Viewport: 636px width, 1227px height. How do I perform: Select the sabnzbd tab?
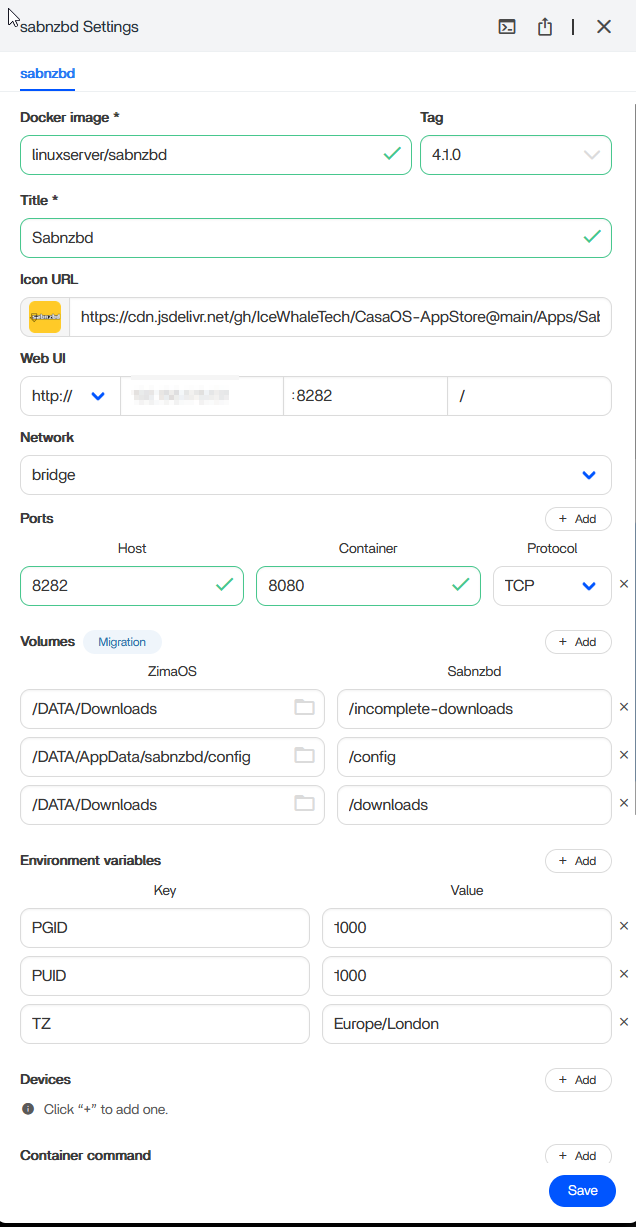(48, 73)
